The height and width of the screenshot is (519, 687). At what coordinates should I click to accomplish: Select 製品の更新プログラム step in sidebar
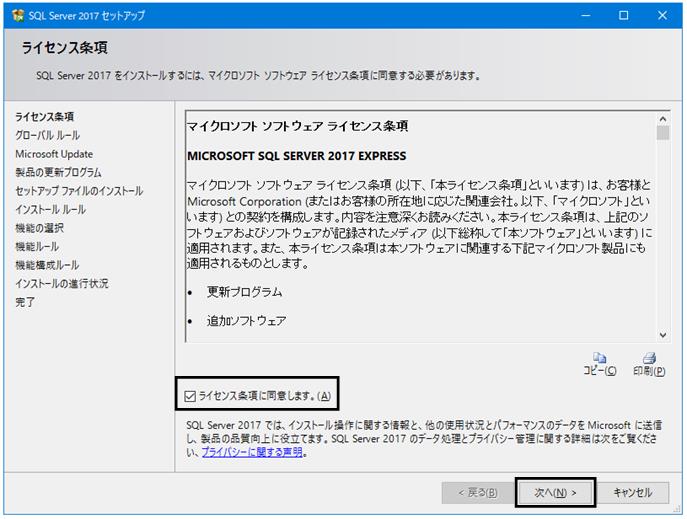coord(58,173)
